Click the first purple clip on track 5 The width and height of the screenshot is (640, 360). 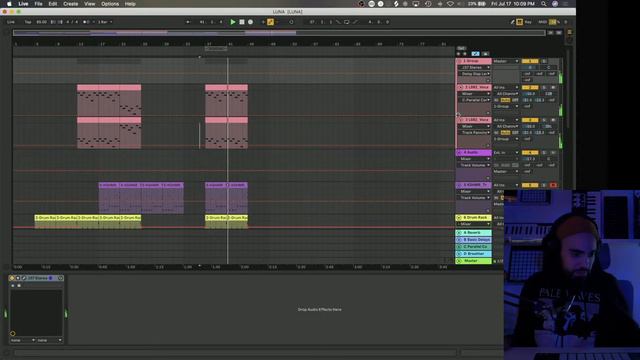(x=109, y=198)
